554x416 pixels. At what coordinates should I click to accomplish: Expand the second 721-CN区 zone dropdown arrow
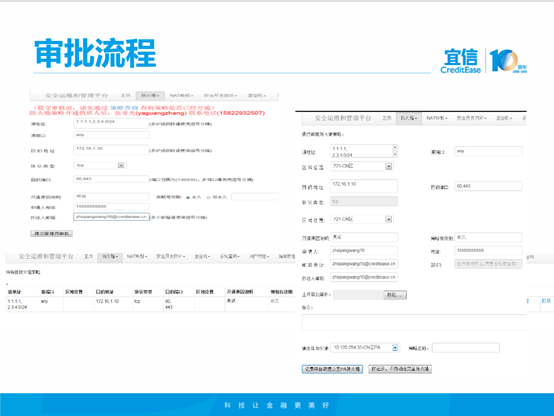(x=389, y=219)
